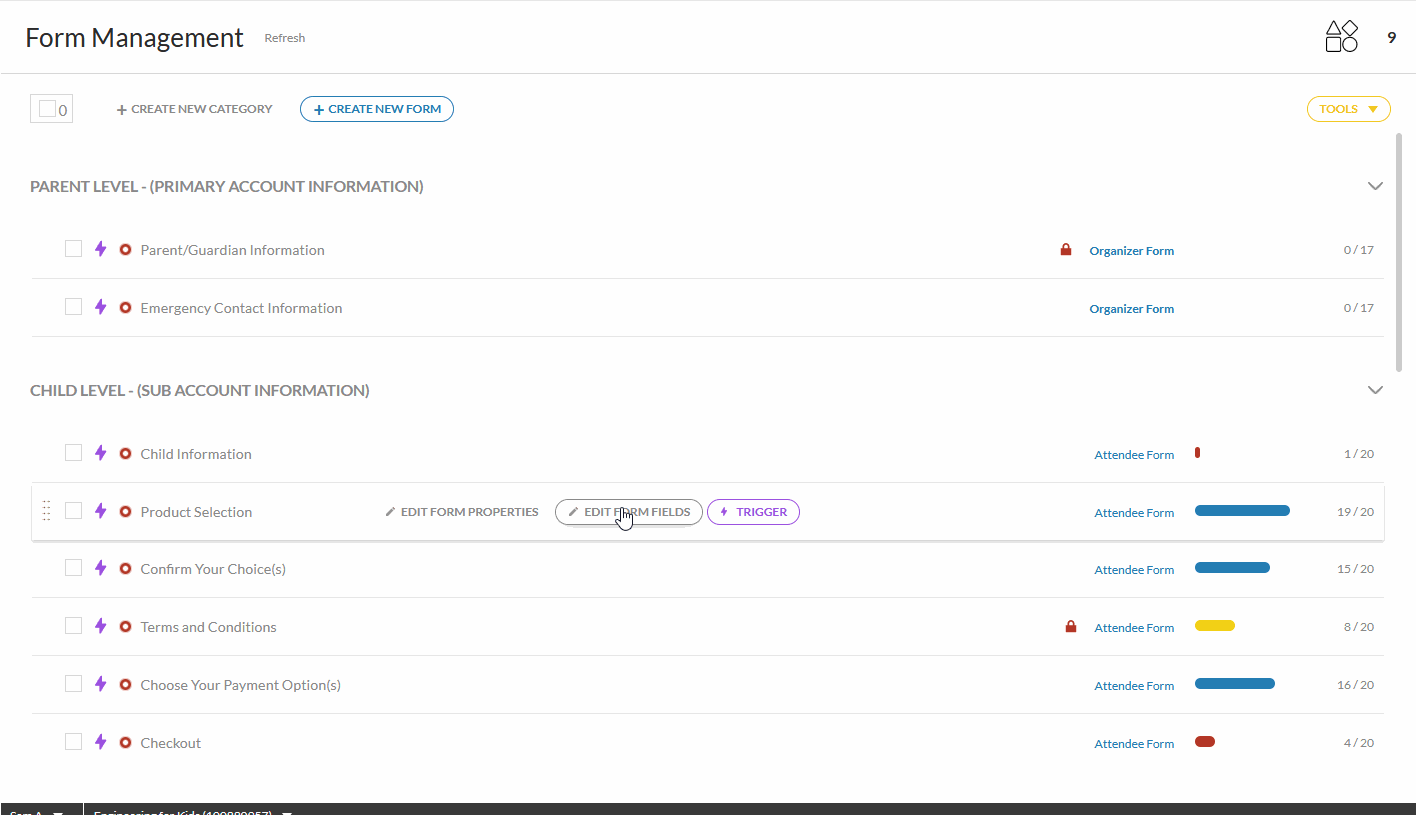The image size is (1416, 815).
Task: Click the Trigger option for Product Selection
Action: 753,512
